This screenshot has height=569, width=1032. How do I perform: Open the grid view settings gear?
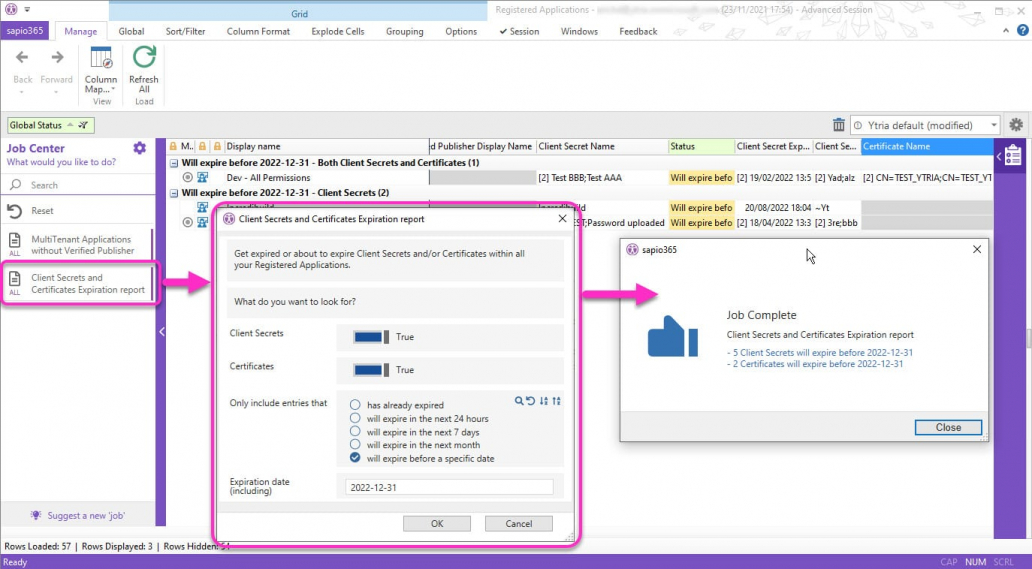tap(1016, 124)
